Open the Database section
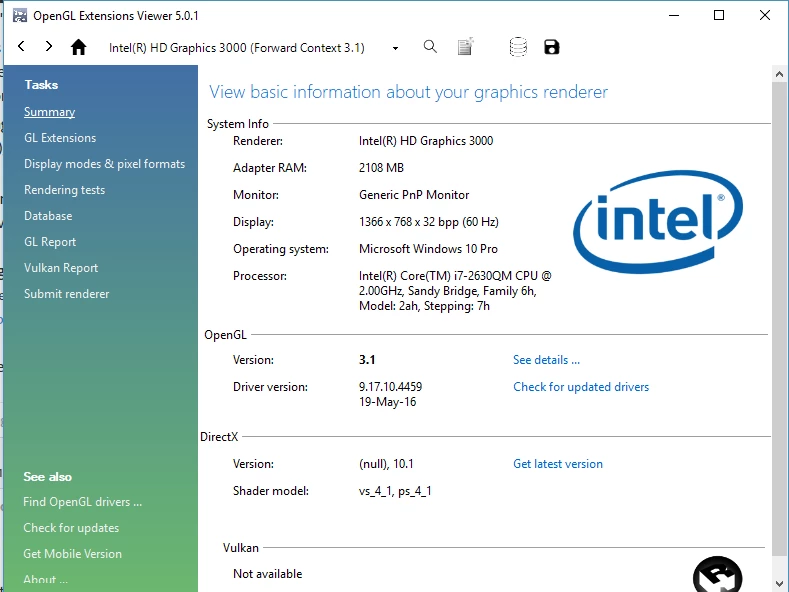Image resolution: width=789 pixels, height=592 pixels. pos(48,216)
